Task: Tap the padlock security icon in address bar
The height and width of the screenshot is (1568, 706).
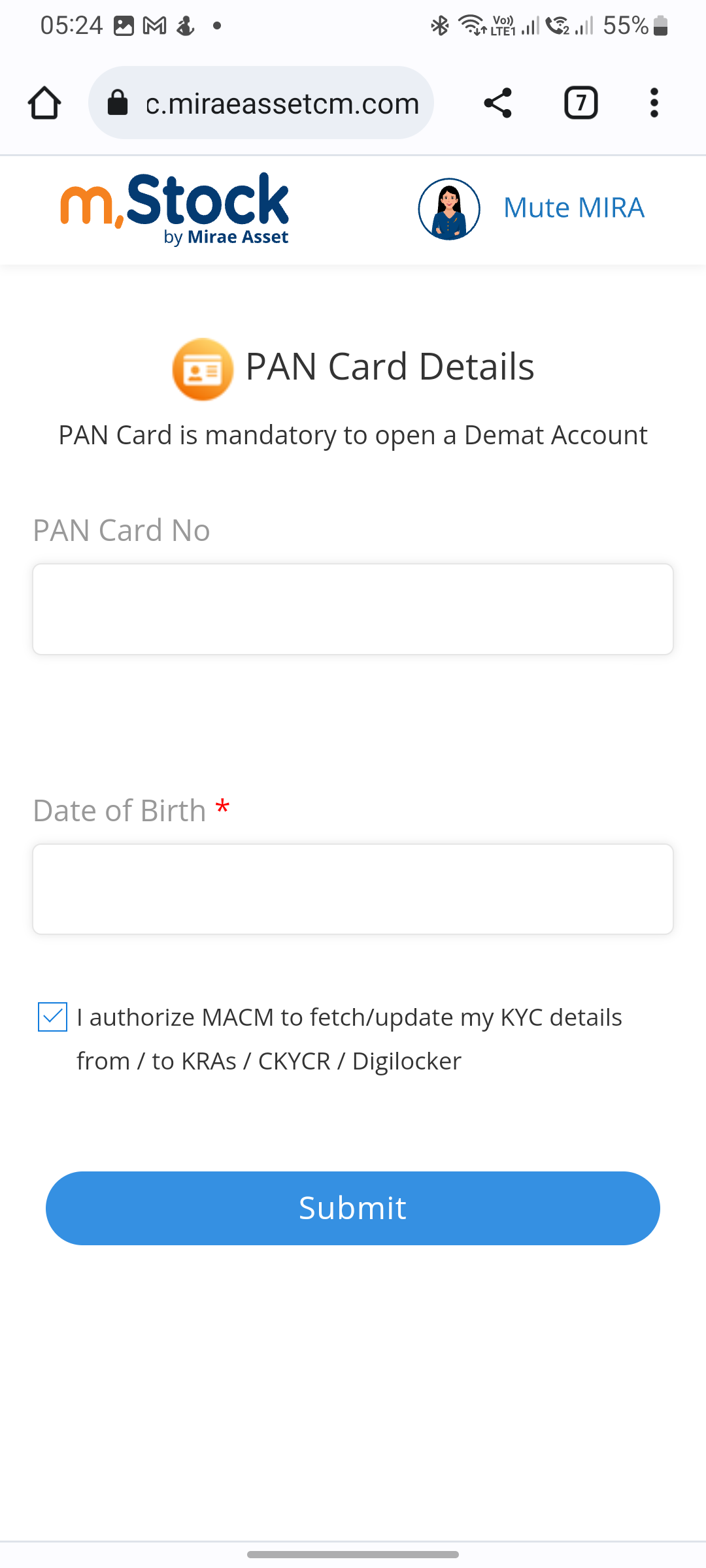Action: point(118,103)
